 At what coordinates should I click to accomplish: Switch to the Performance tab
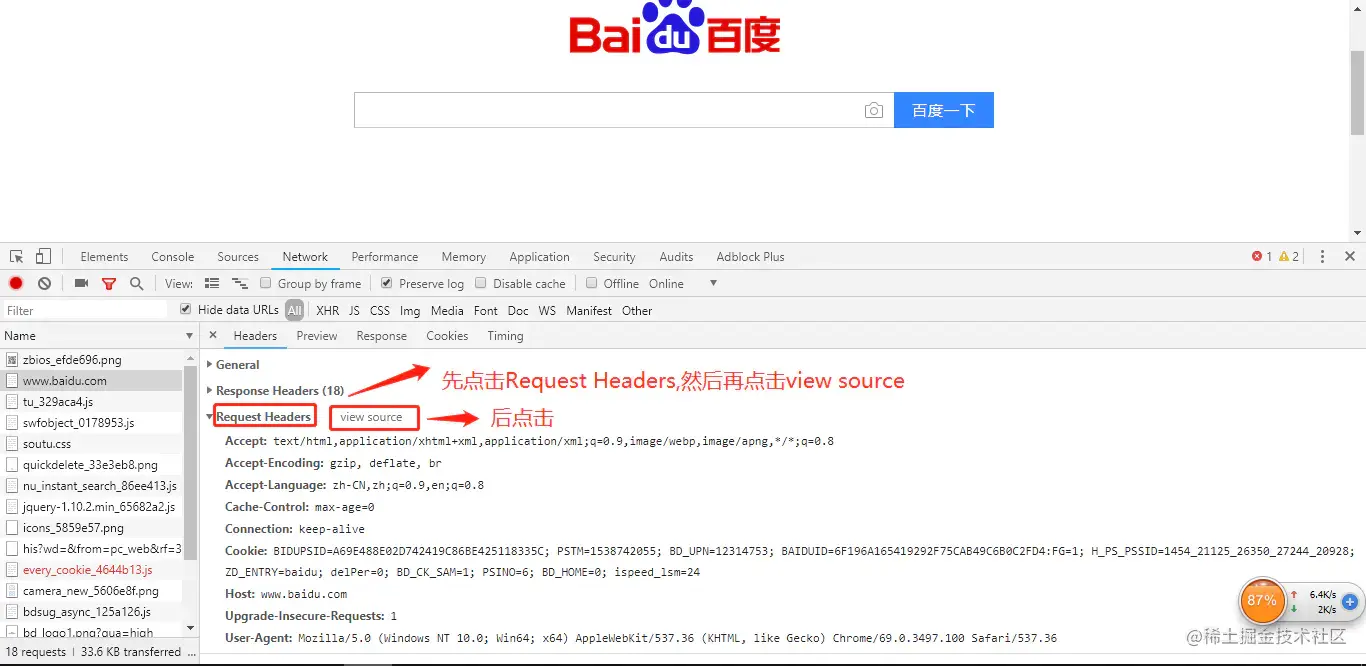point(385,257)
